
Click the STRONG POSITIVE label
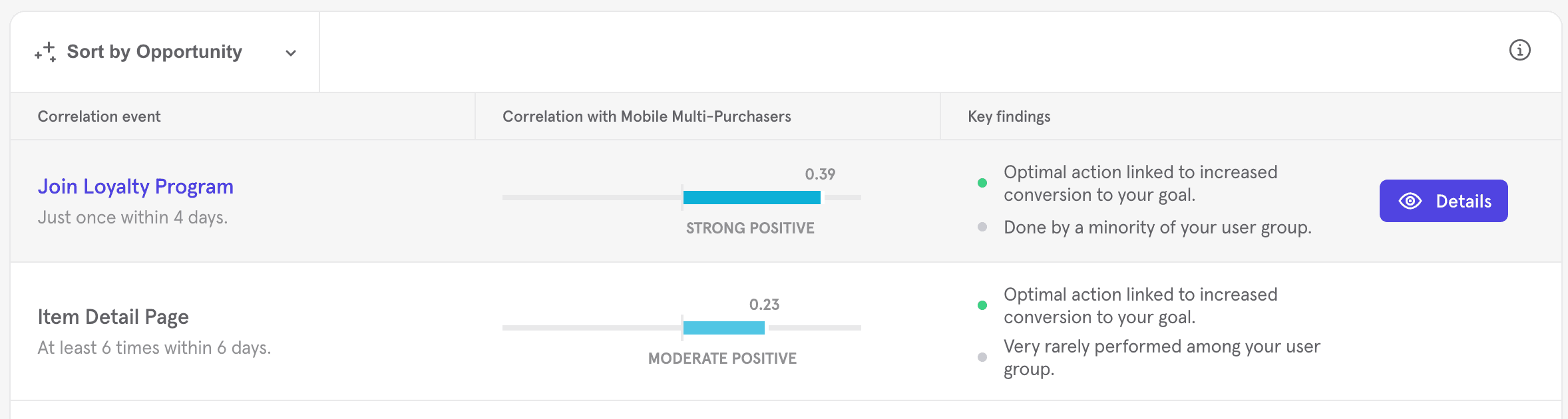tap(750, 228)
